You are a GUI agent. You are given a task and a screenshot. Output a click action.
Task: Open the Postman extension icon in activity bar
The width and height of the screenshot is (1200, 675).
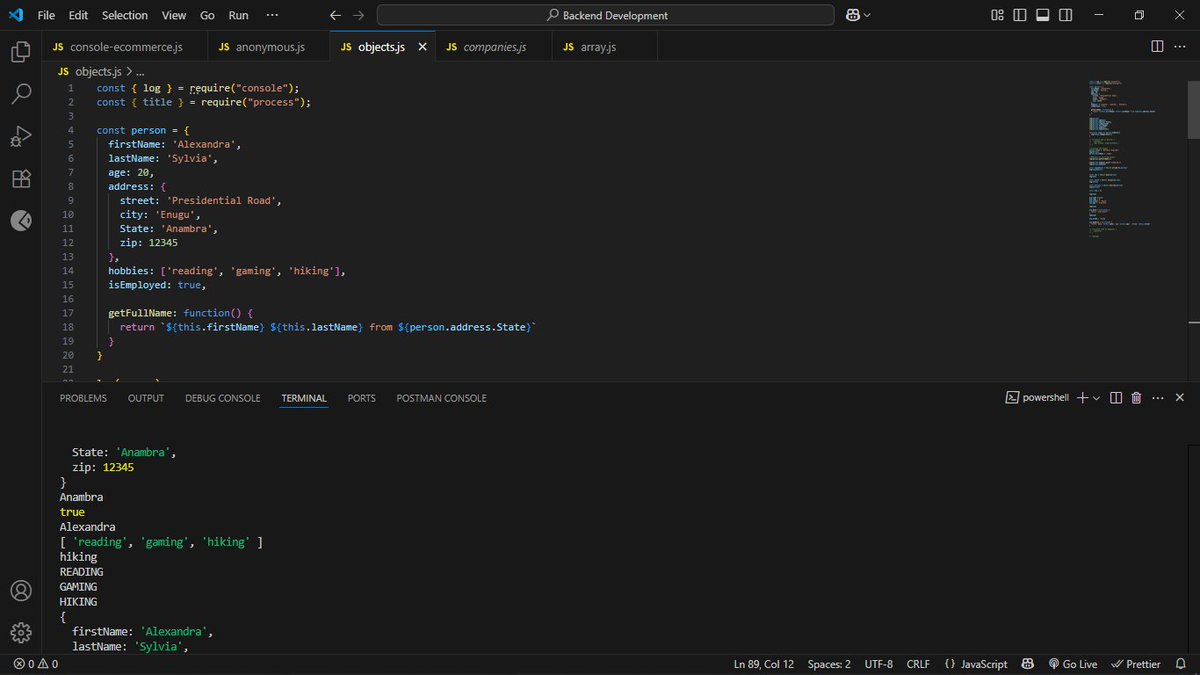point(20,220)
